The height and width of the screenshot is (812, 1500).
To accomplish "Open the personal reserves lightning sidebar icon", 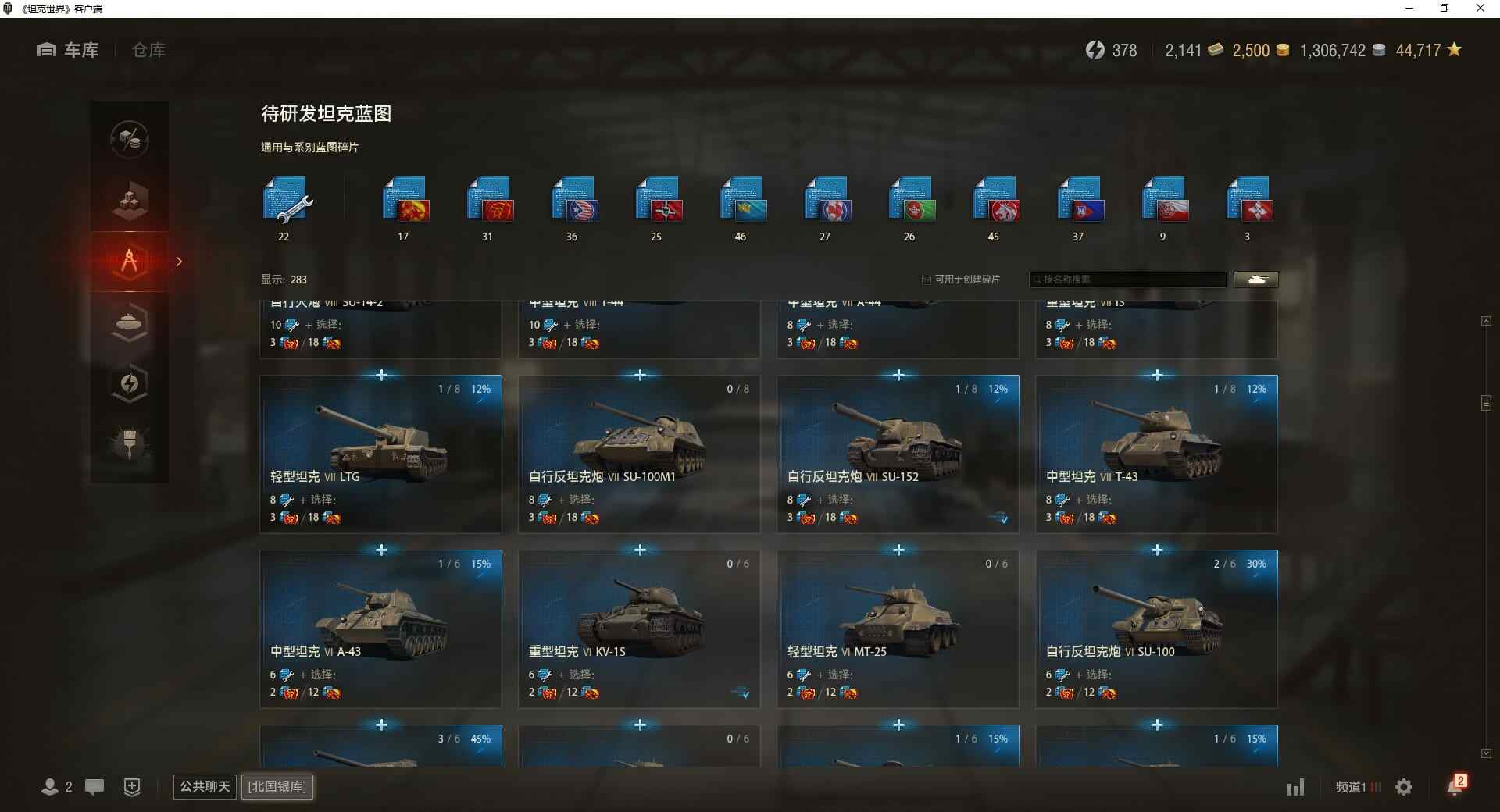I will click(130, 383).
